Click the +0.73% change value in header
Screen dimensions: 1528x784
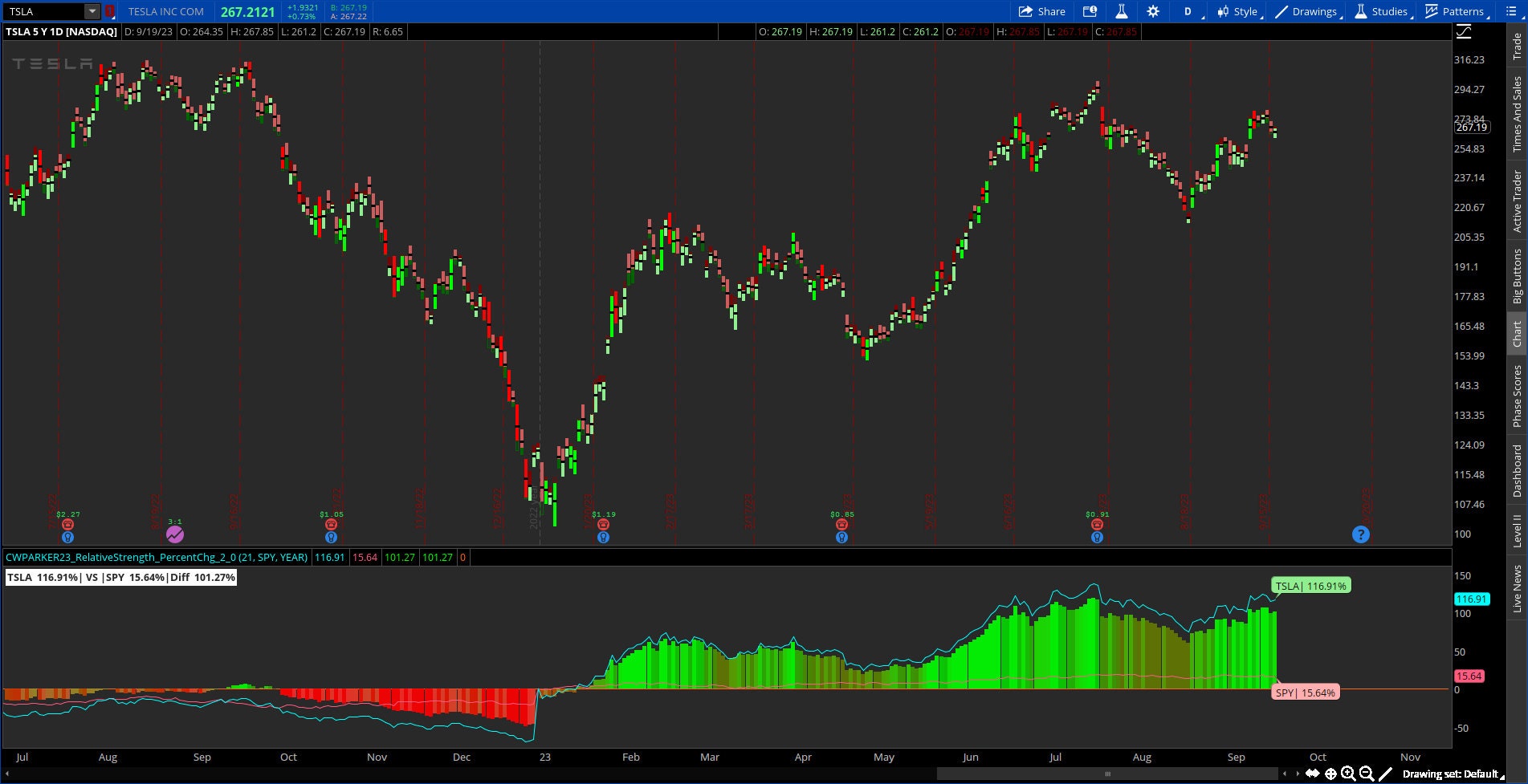pyautogui.click(x=302, y=16)
